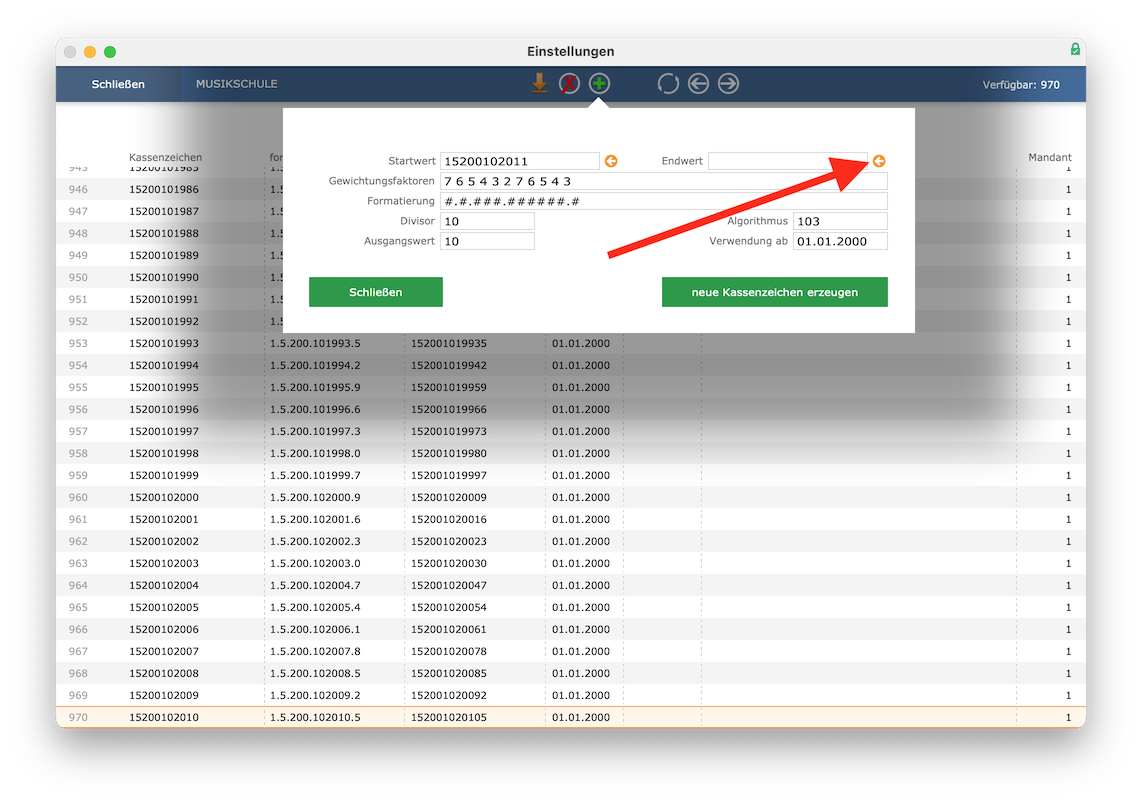Click Kassenzeichen 15200102000
The height and width of the screenshot is (802, 1142).
(164, 498)
